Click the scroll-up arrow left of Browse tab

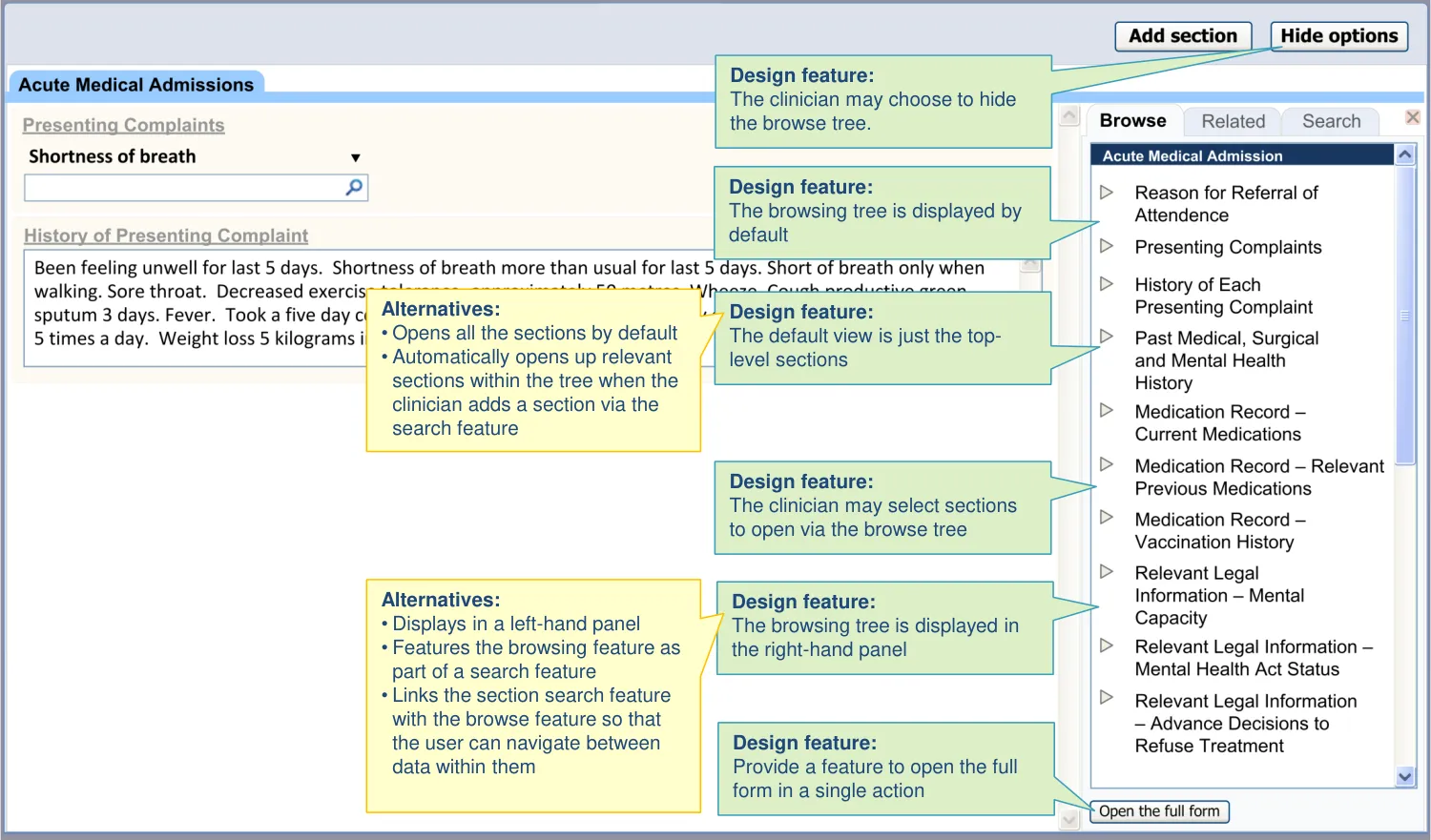tap(1070, 116)
